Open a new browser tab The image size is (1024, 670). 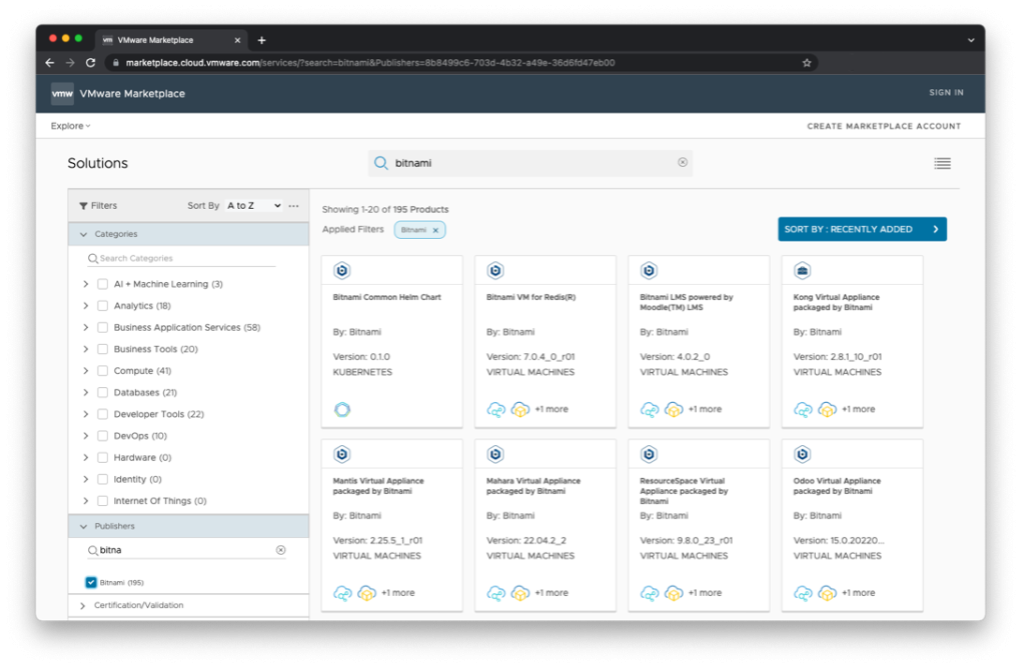[x=262, y=40]
